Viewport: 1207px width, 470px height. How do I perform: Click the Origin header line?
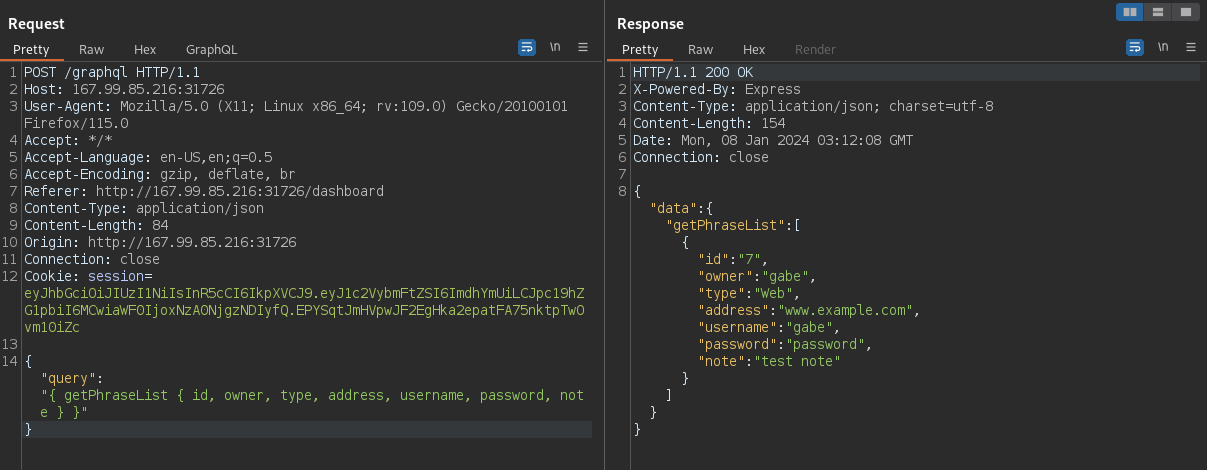point(160,242)
